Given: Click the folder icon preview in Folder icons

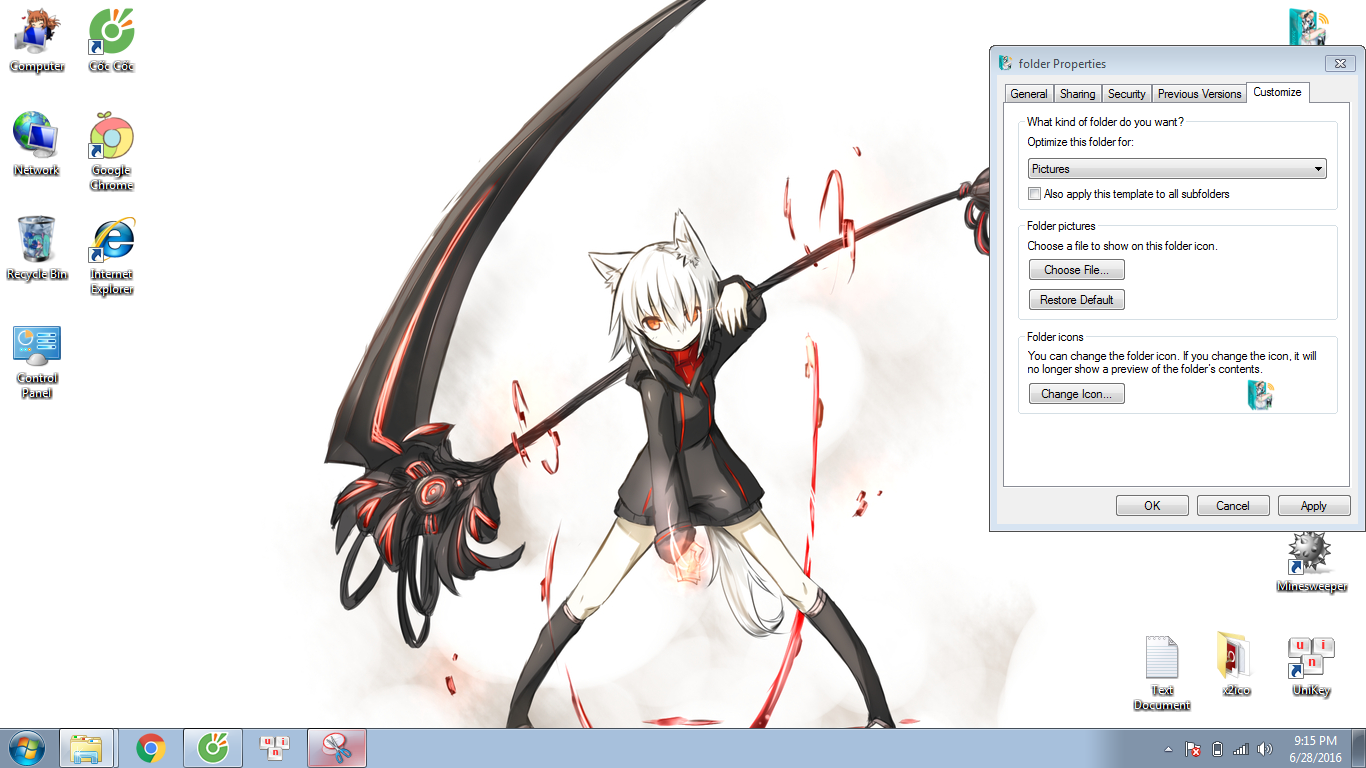Looking at the screenshot, I should click(1260, 394).
